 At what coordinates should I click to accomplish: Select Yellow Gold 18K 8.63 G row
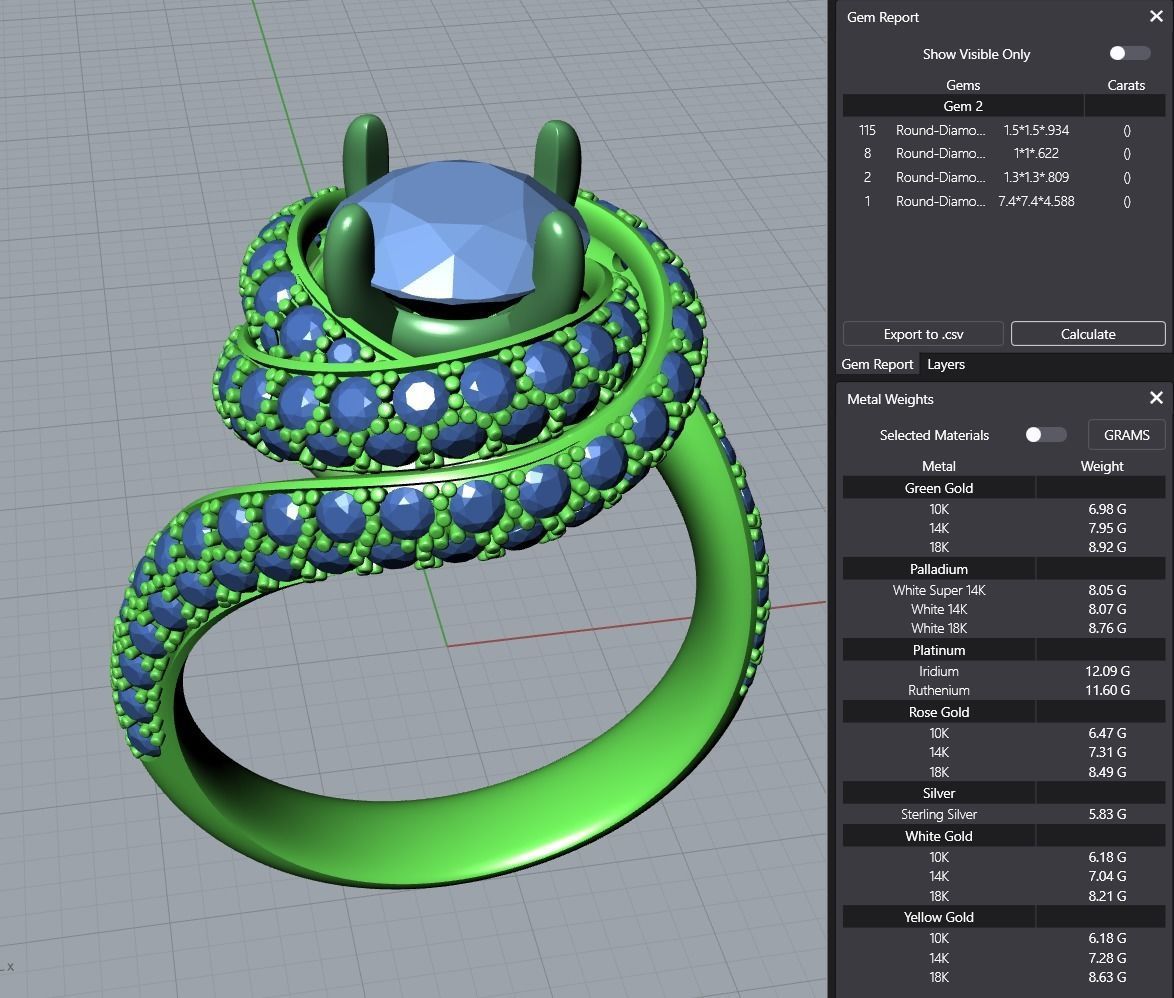pyautogui.click(x=1004, y=977)
